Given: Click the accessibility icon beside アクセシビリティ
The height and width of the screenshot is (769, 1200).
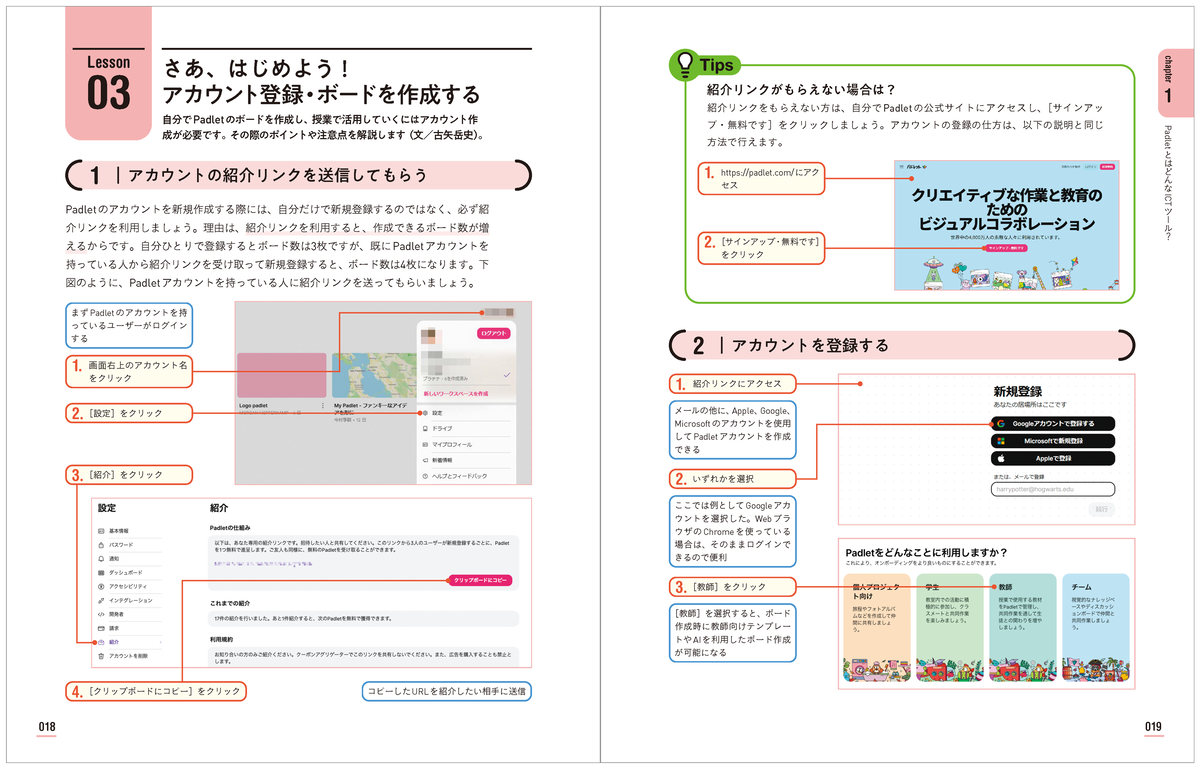Looking at the screenshot, I should (x=101, y=587).
